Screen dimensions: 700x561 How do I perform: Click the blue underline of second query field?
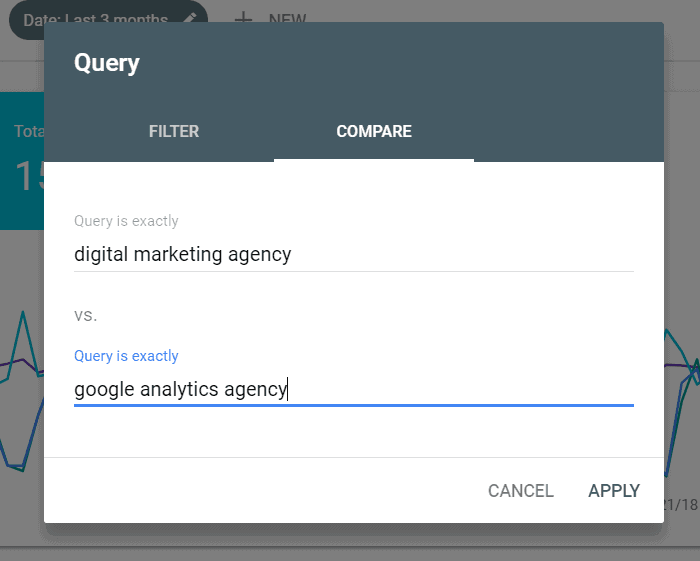353,405
